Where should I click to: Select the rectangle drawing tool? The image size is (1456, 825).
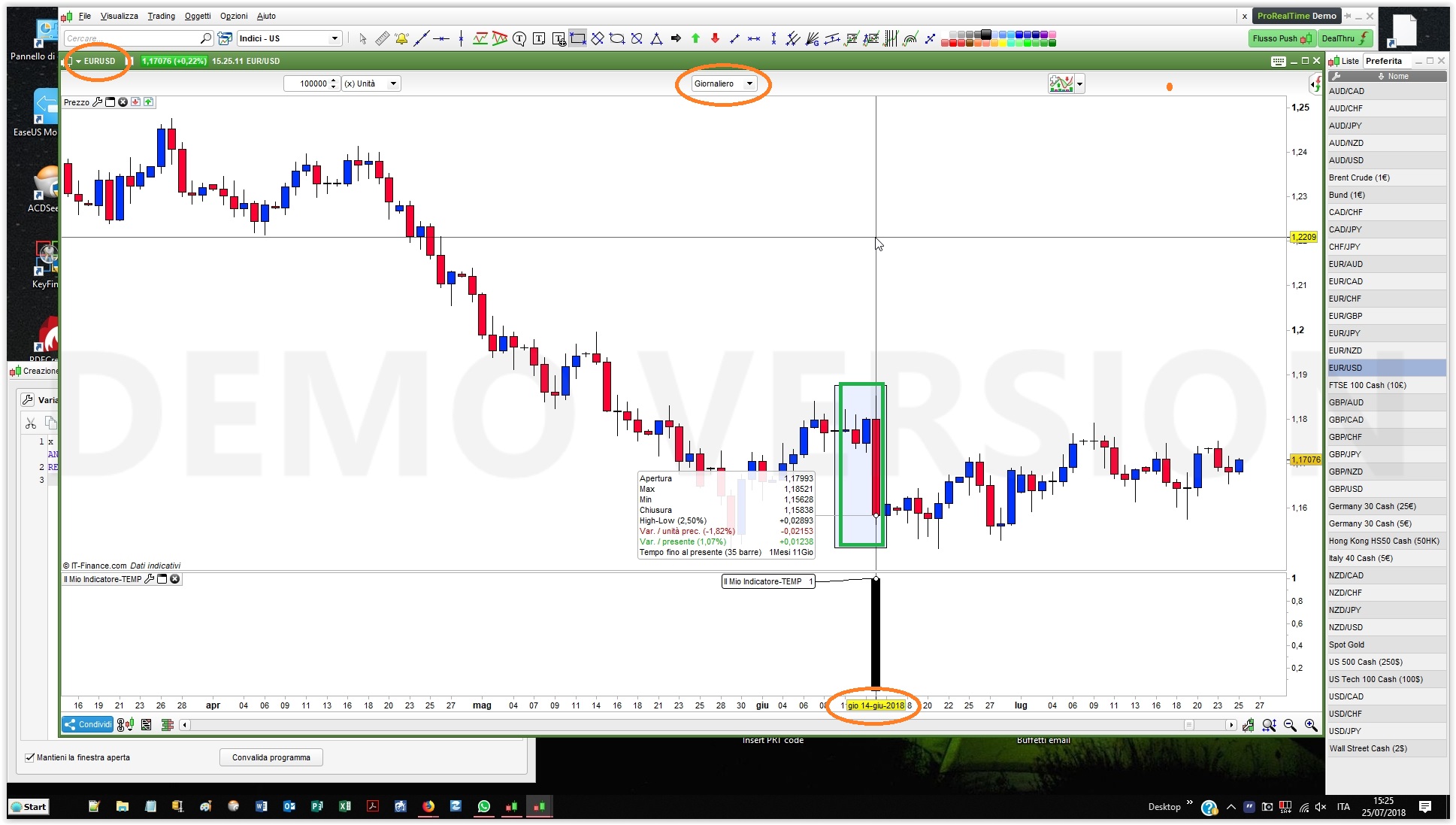tap(577, 38)
